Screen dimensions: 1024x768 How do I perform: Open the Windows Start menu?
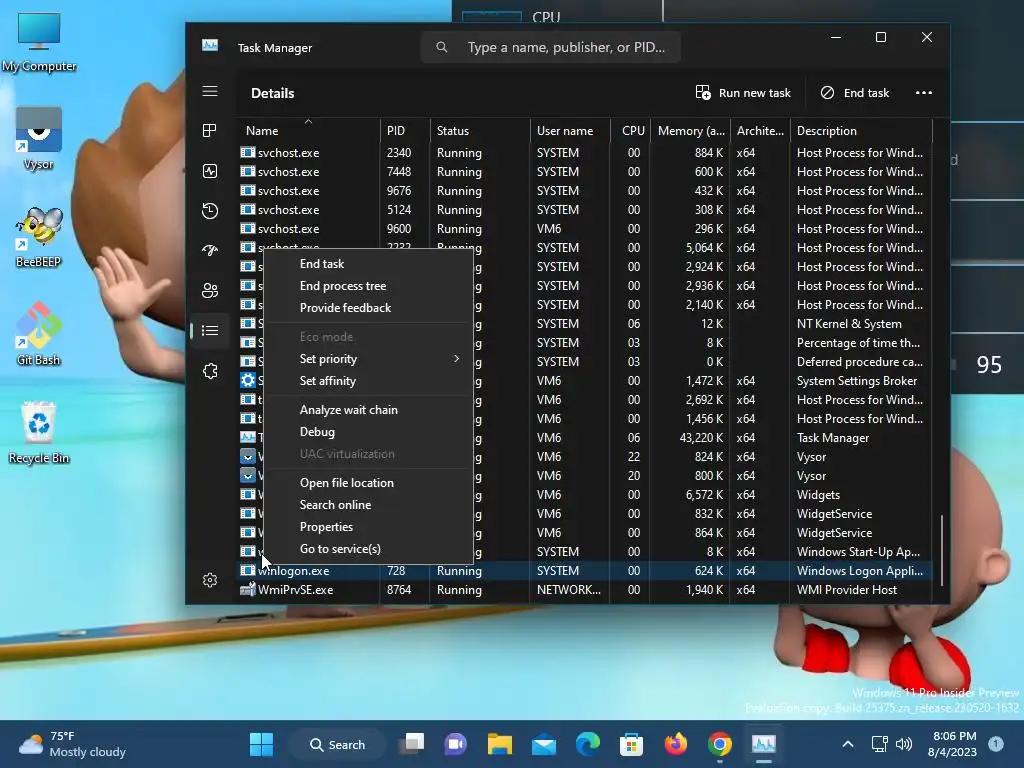tap(261, 744)
